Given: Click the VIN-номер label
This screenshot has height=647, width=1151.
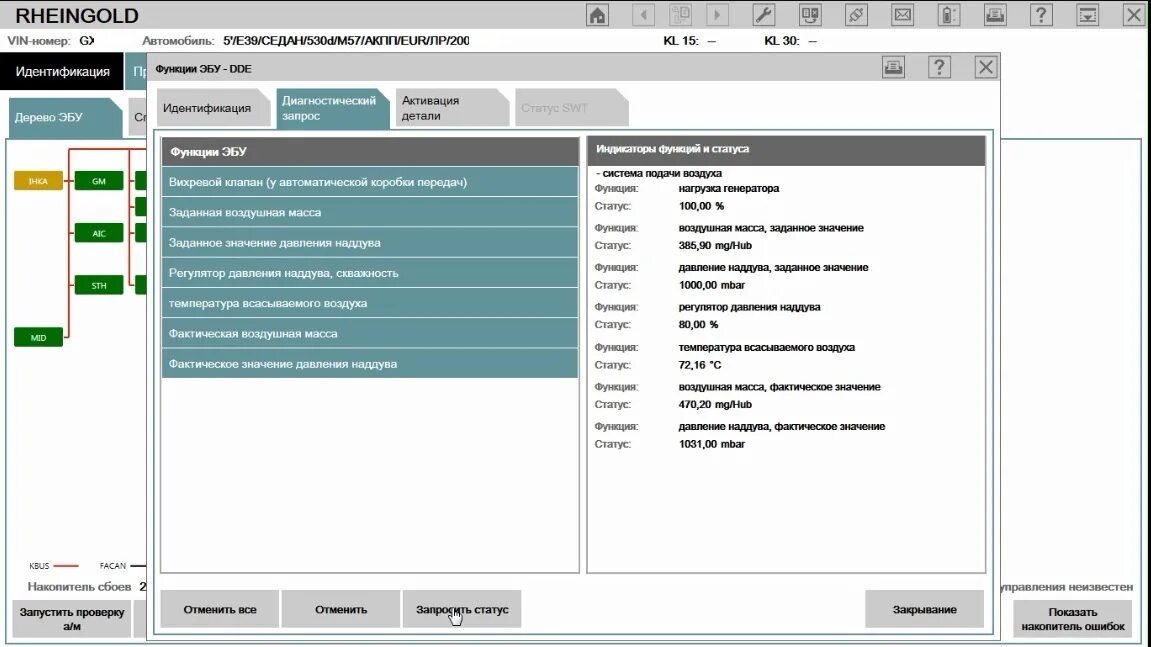Looking at the screenshot, I should pos(39,40).
